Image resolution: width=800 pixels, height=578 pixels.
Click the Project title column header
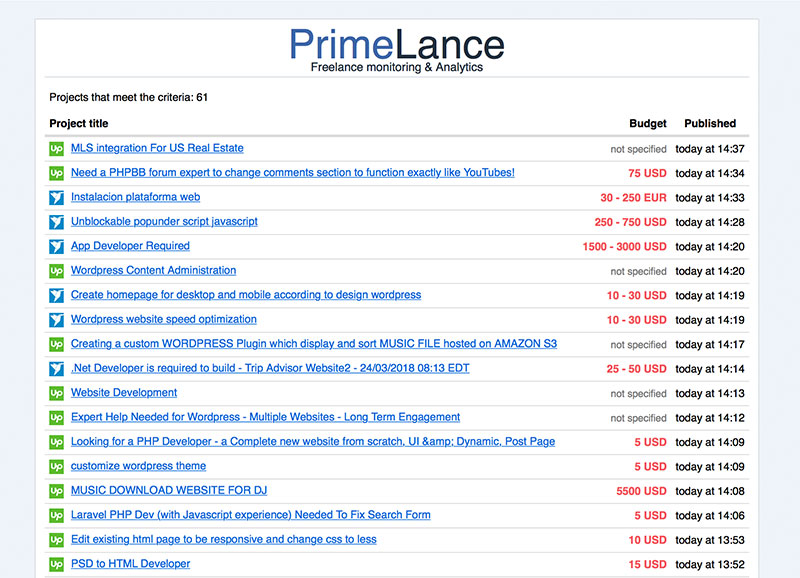(79, 123)
